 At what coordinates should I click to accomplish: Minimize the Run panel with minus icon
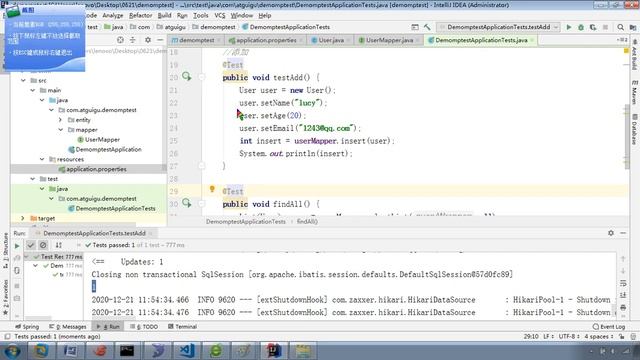[623, 233]
